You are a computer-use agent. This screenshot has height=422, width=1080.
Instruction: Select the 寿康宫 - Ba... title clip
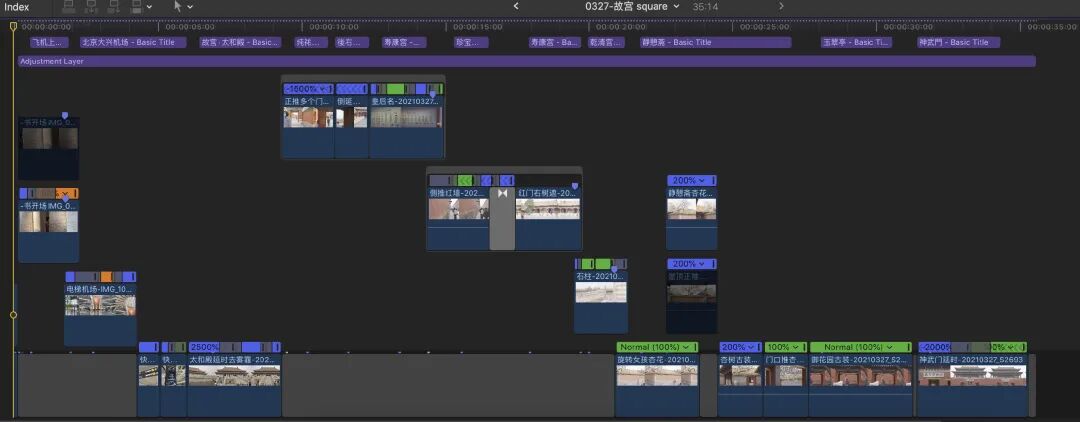point(555,42)
